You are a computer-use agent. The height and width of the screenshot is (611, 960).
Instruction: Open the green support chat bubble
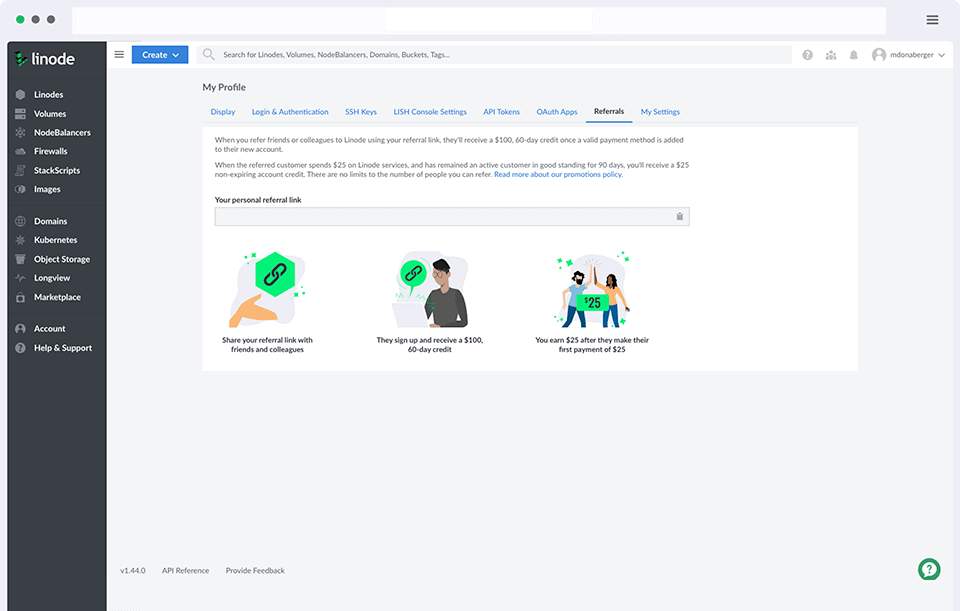[929, 569]
